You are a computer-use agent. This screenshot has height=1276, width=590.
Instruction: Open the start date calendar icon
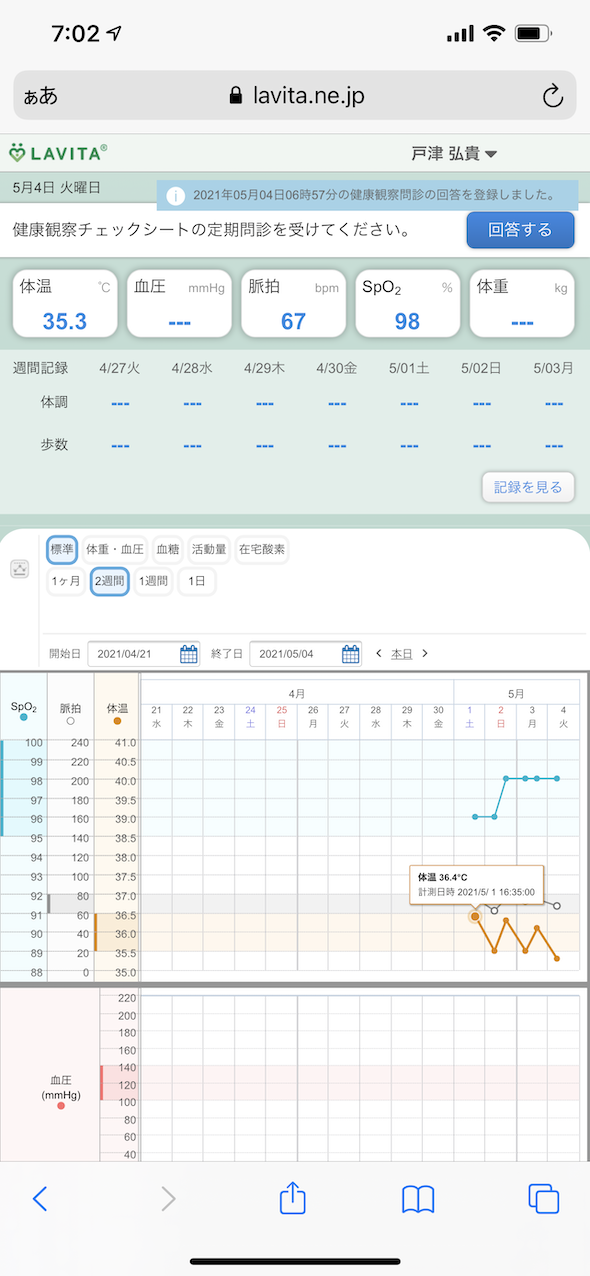point(189,654)
